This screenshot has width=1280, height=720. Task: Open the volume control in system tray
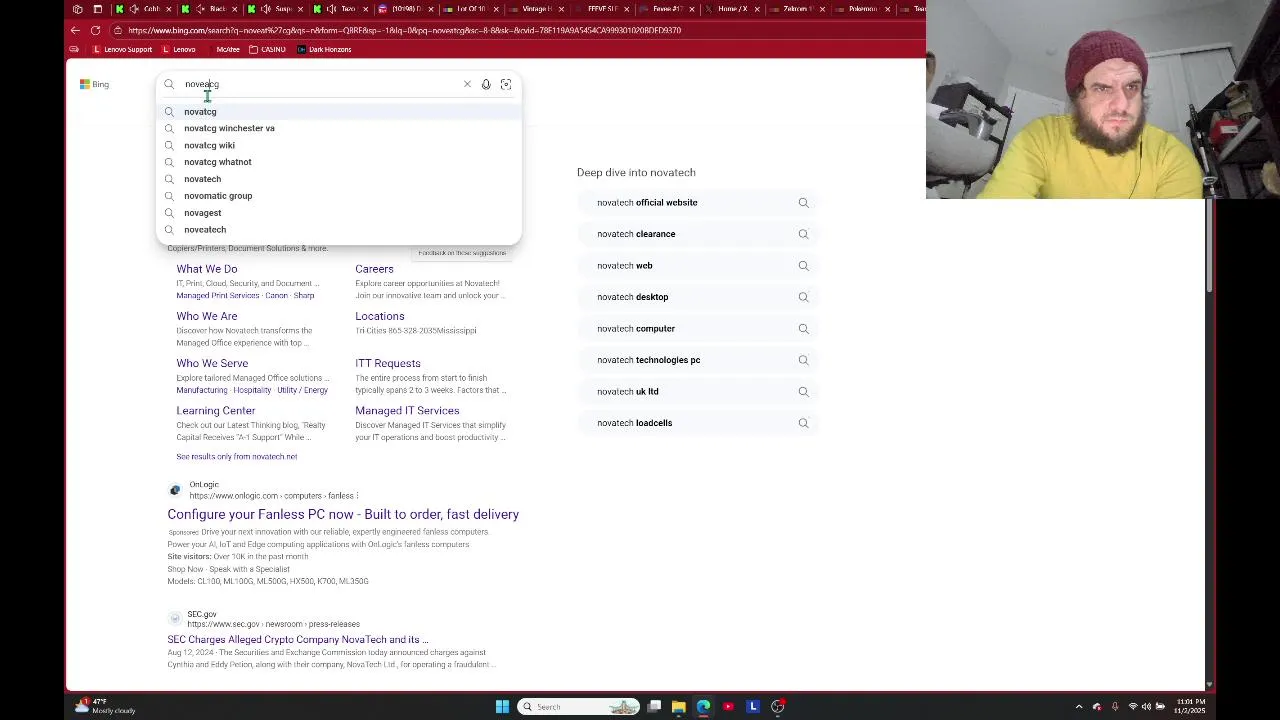click(x=1146, y=707)
